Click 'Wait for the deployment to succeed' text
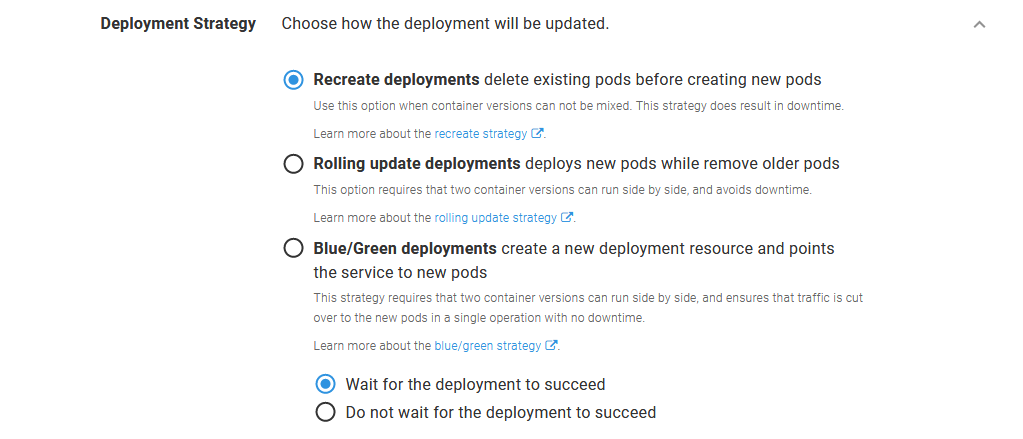This screenshot has height=439, width=1023. pyautogui.click(x=475, y=384)
